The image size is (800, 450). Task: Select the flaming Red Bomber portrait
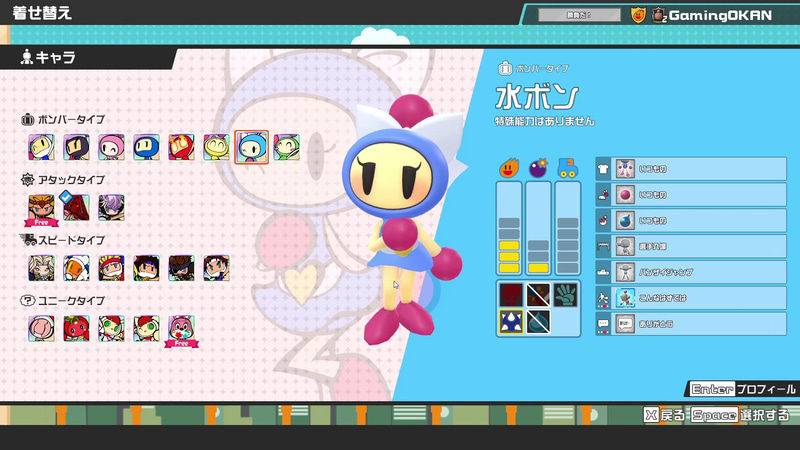point(181,147)
